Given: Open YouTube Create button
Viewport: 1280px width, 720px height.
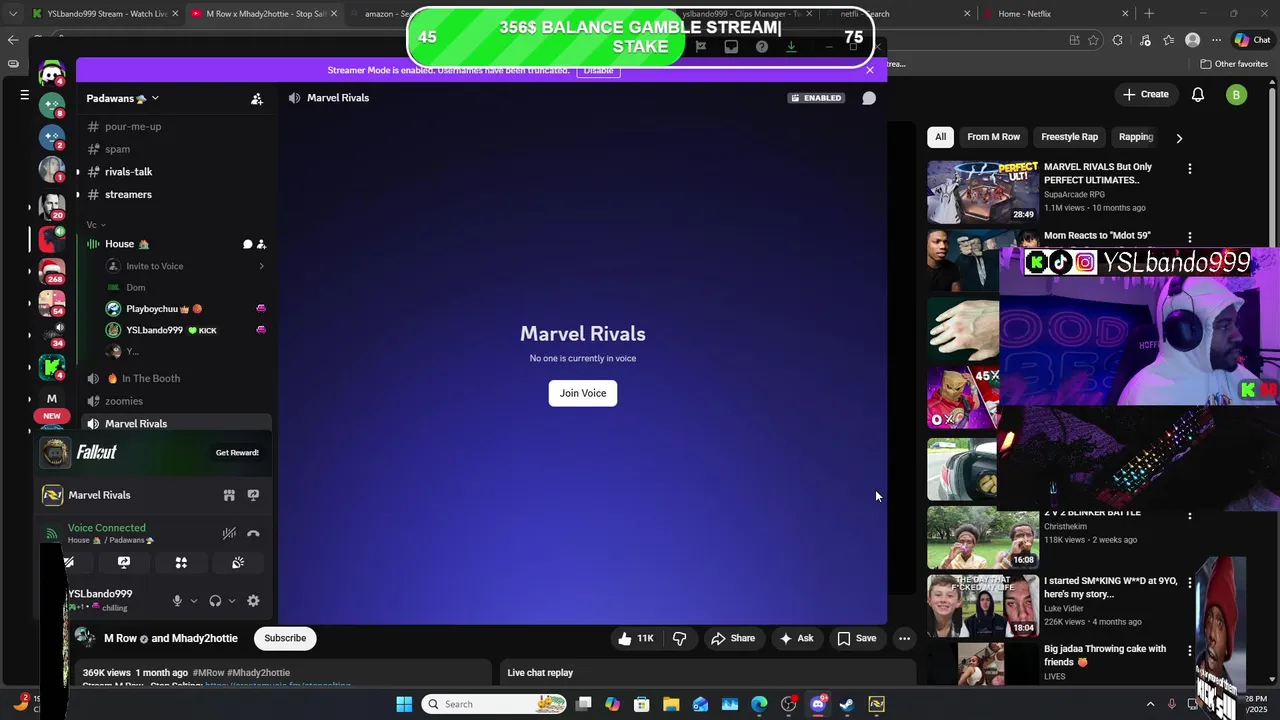Looking at the screenshot, I should click(x=1146, y=94).
